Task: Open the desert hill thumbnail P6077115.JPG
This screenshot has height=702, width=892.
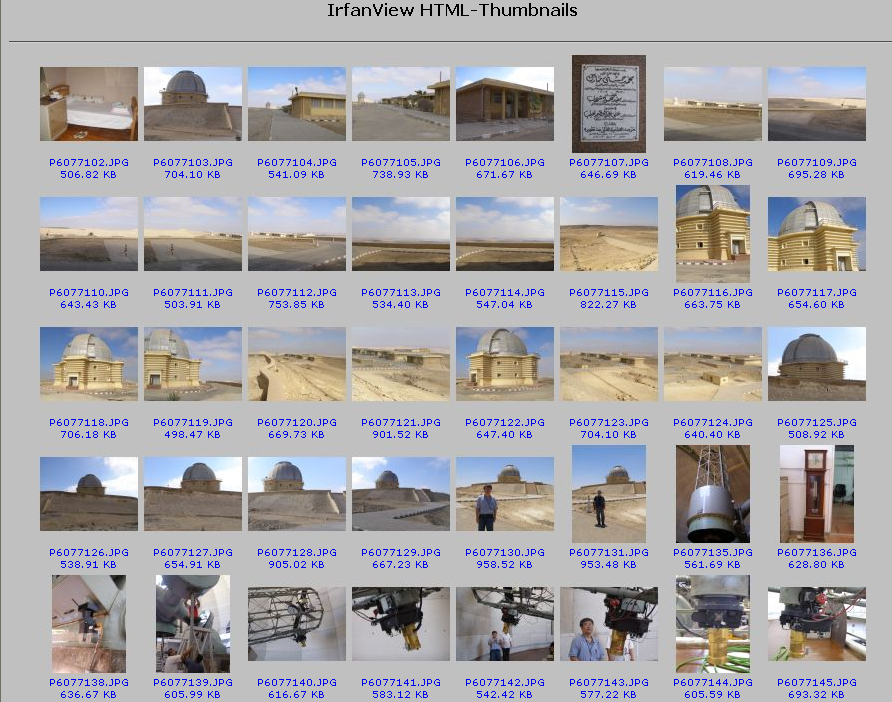Action: 609,234
